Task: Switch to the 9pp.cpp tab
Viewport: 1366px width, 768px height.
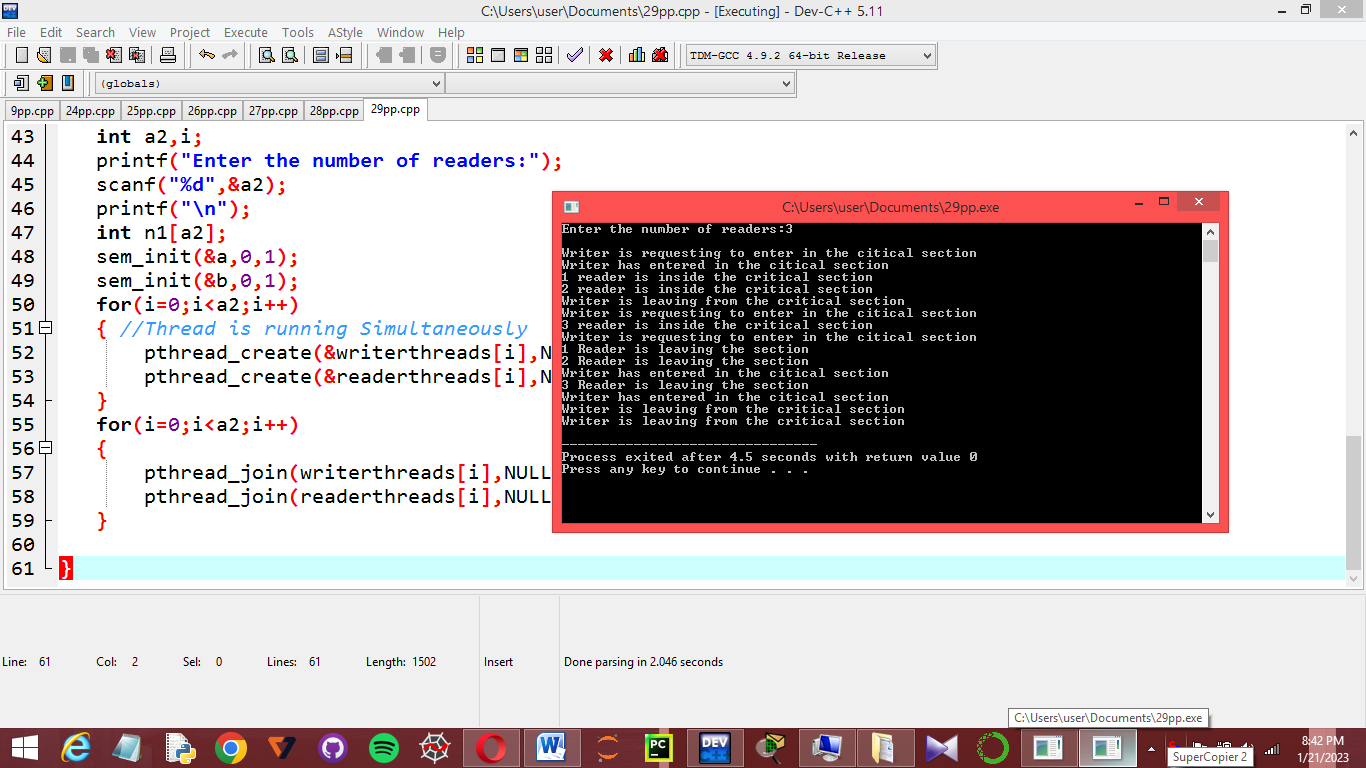Action: coord(32,111)
